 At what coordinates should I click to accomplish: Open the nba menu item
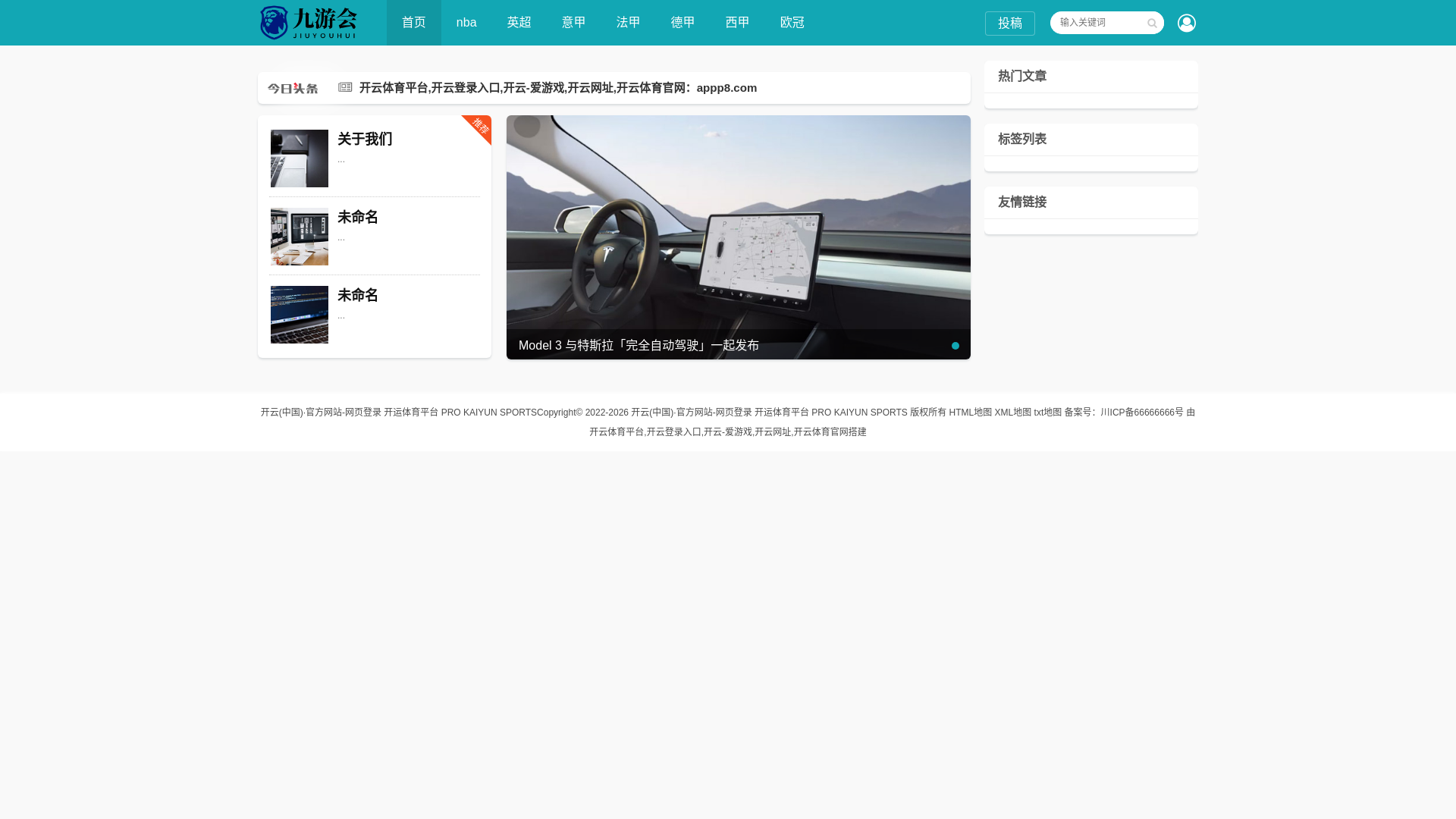click(x=466, y=23)
